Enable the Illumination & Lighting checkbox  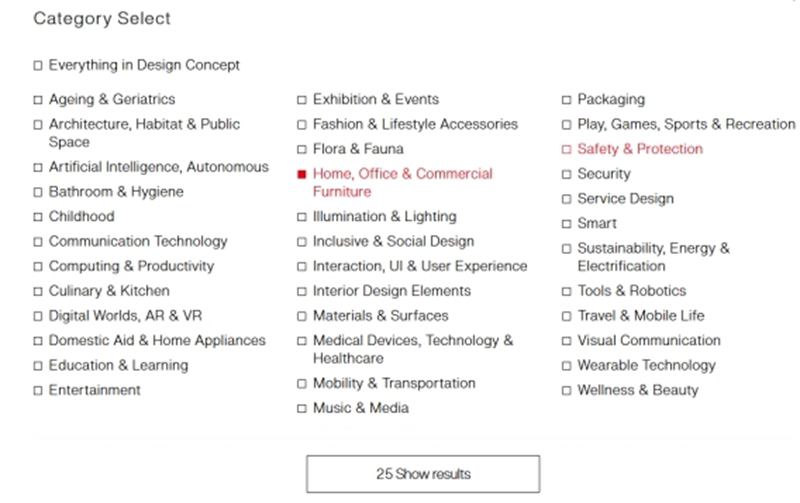pyautogui.click(x=302, y=217)
